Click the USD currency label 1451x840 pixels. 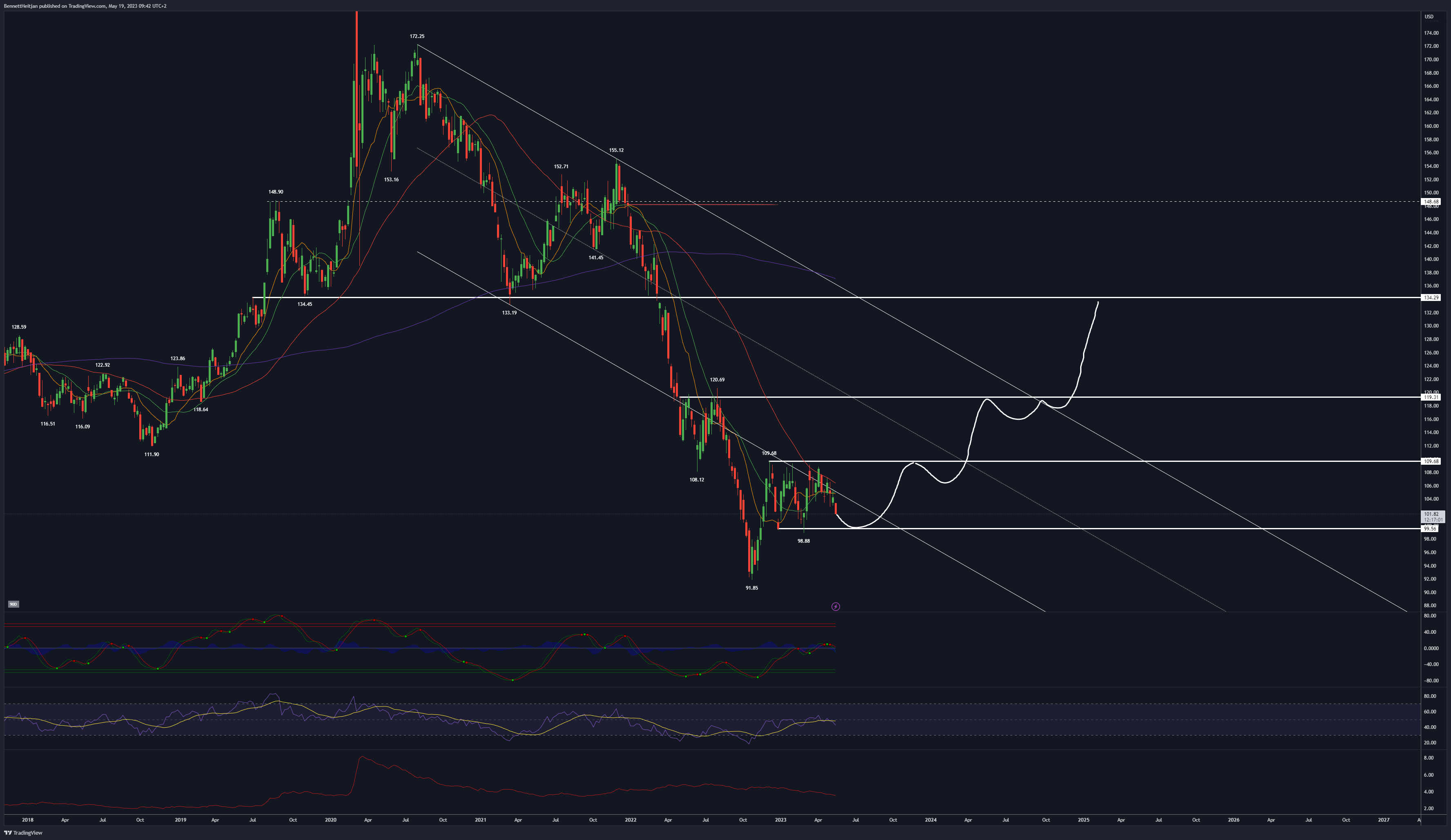(1429, 17)
